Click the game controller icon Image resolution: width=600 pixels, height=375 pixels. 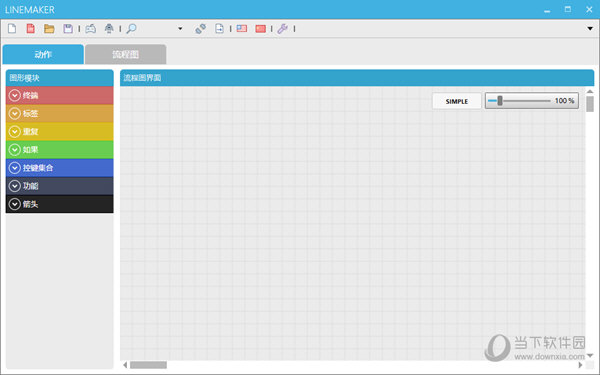click(x=91, y=29)
